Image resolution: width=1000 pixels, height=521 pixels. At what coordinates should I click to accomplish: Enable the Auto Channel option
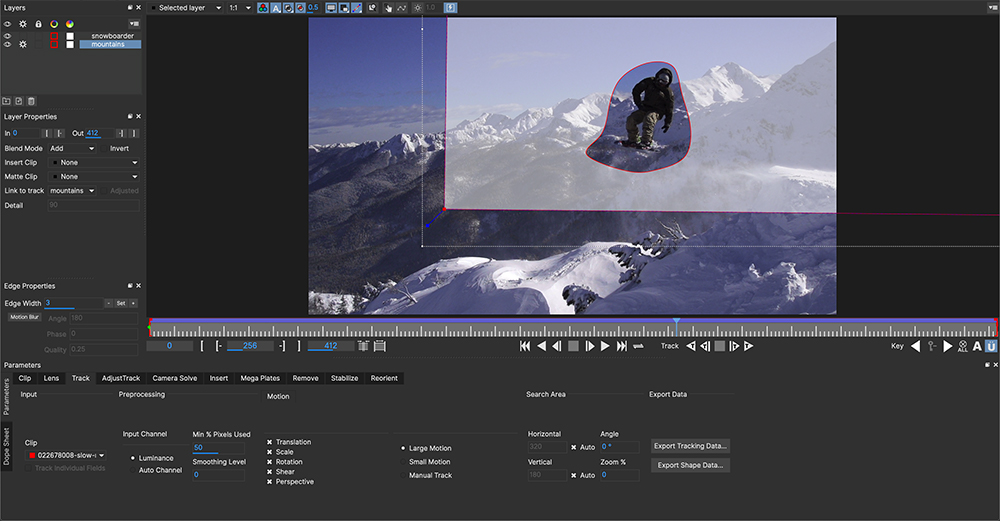click(x=133, y=470)
